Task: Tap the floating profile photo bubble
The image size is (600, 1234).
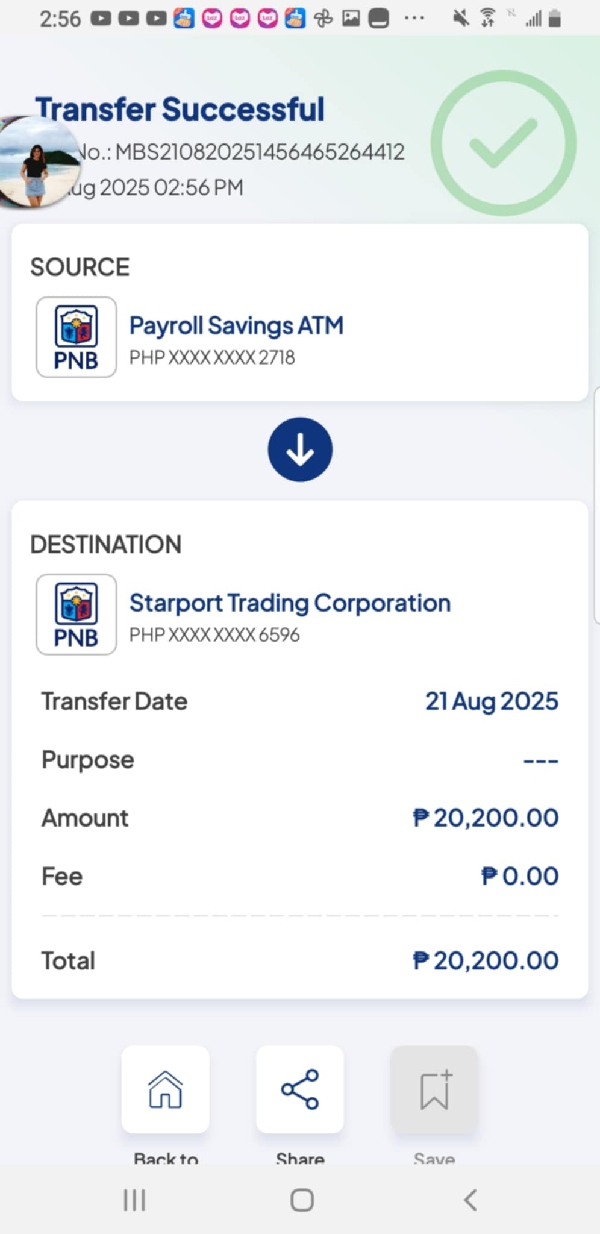Action: coord(37,162)
